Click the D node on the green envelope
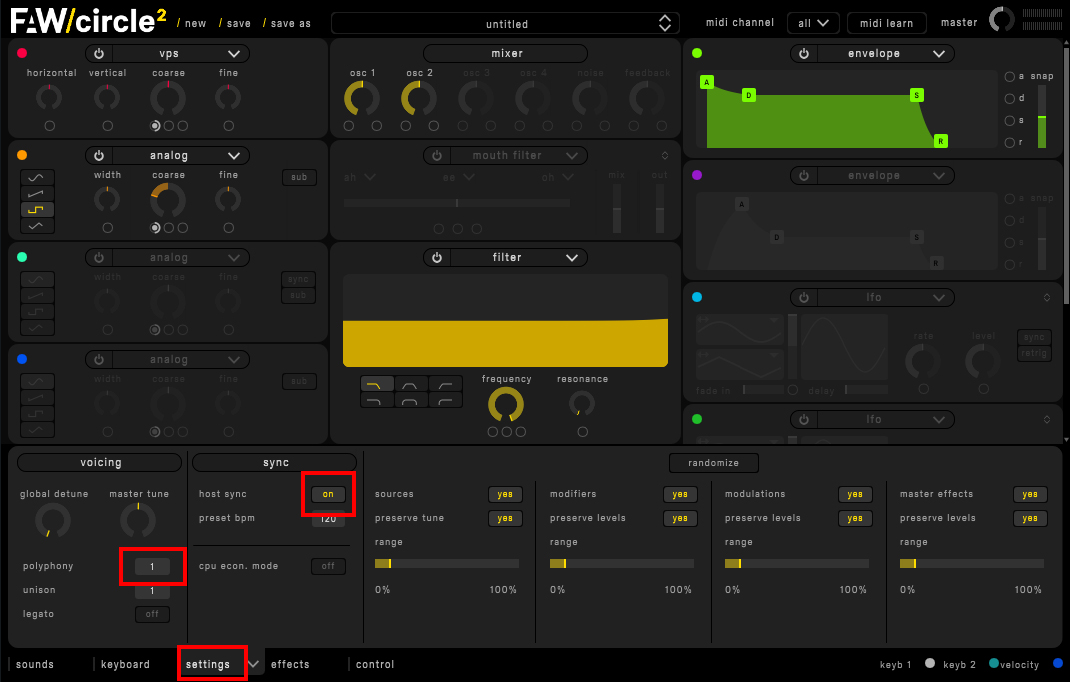Image resolution: width=1070 pixels, height=682 pixels. 749,95
